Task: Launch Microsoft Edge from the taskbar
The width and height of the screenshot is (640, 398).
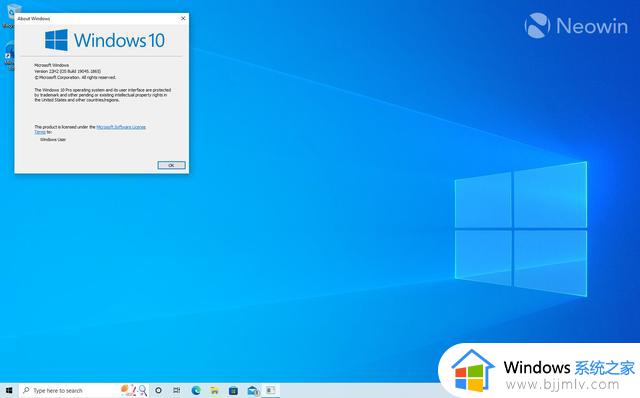Action: point(196,391)
